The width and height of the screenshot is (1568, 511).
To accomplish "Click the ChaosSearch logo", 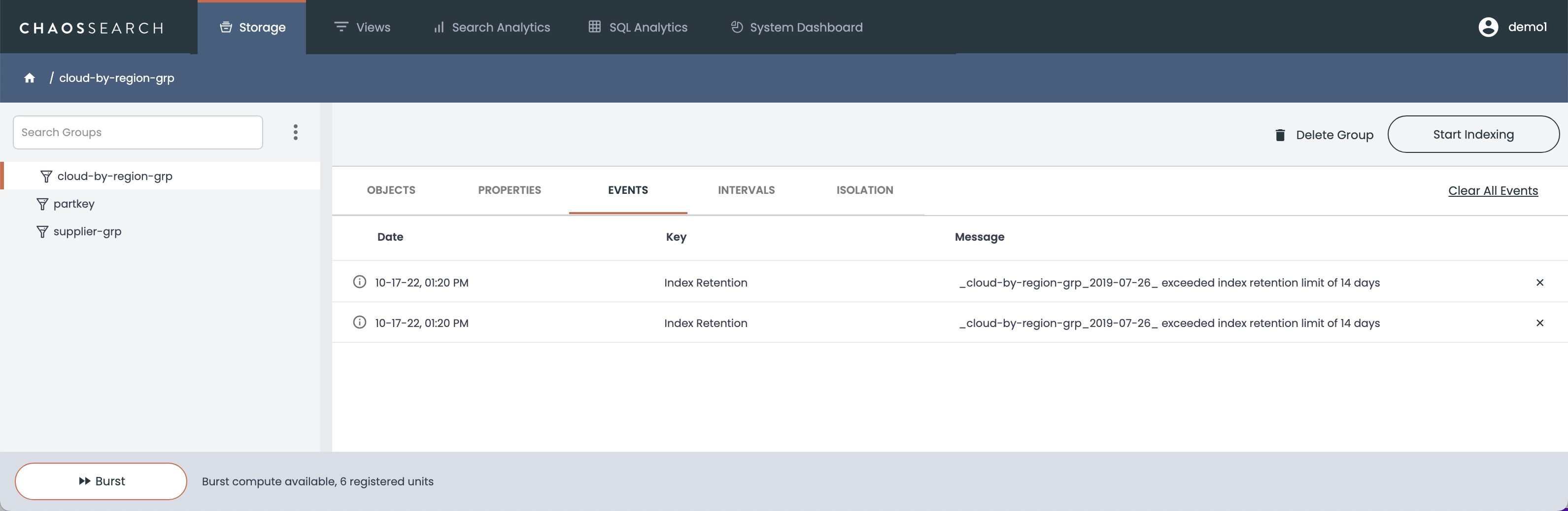I will 91,28.
